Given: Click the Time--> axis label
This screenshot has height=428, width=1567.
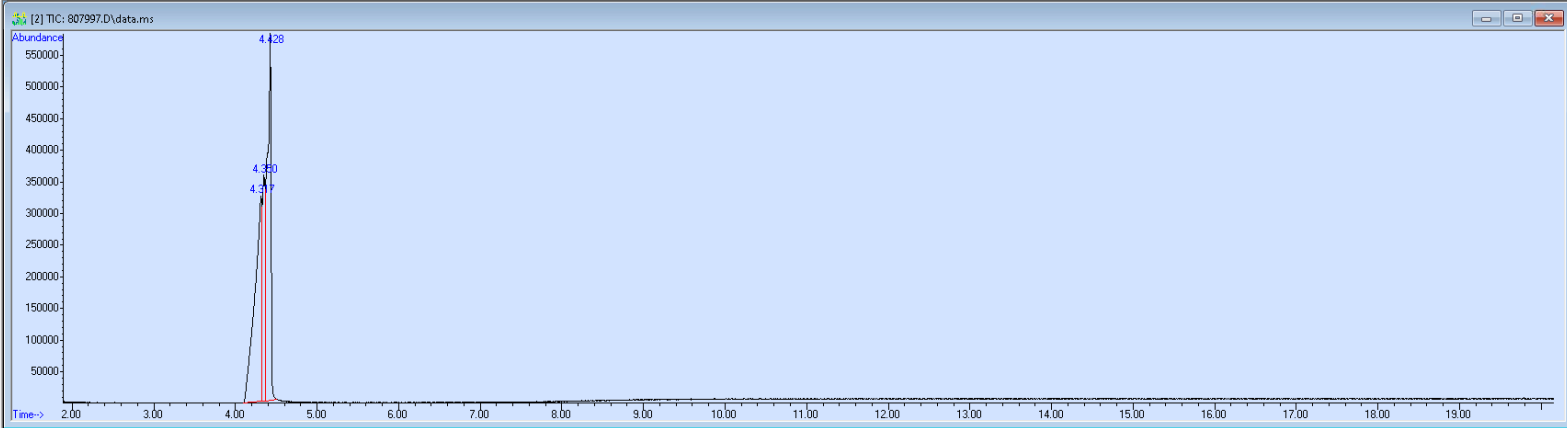Looking at the screenshot, I should click(29, 413).
